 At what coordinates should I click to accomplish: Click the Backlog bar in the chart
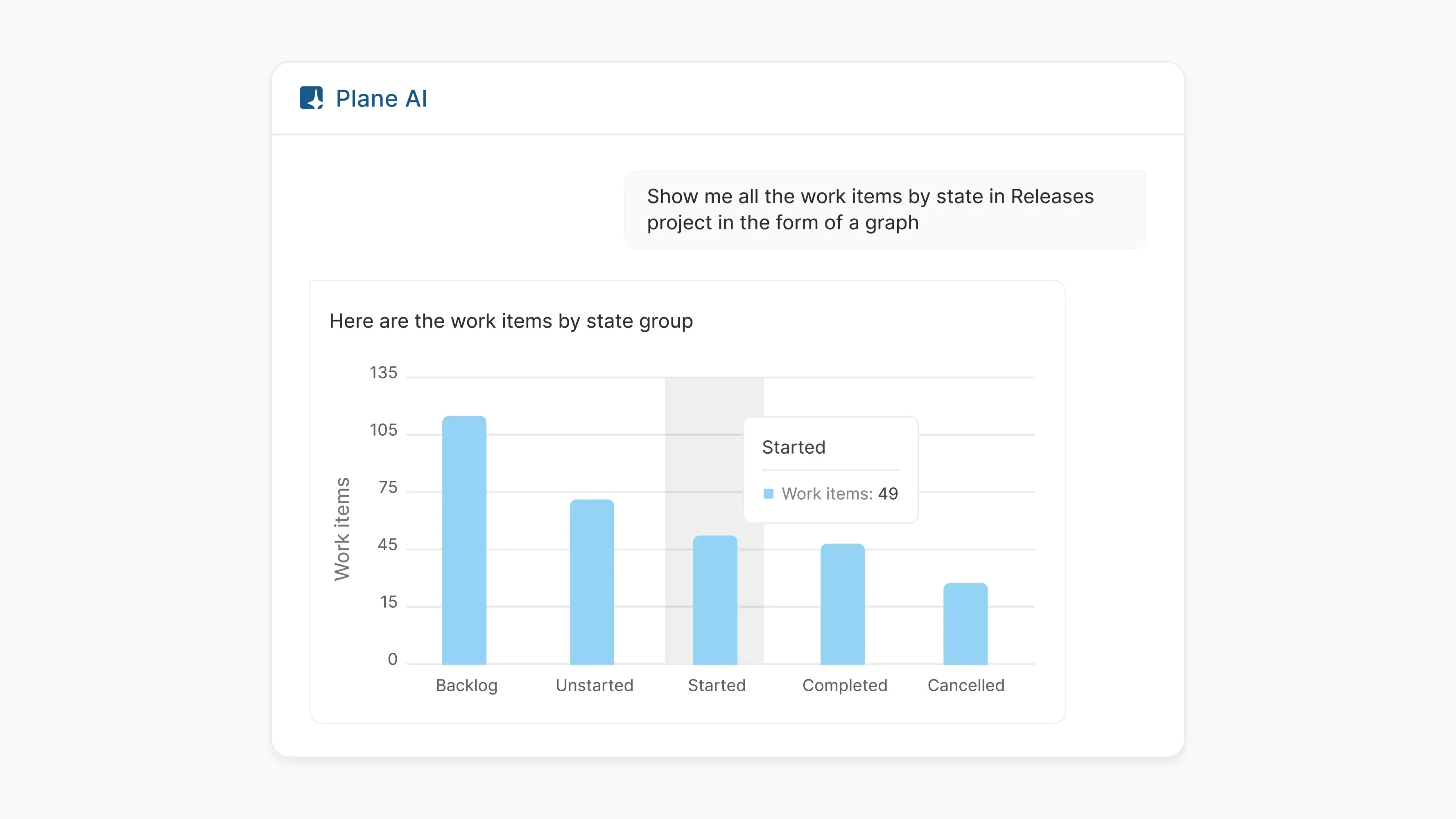pos(464,541)
